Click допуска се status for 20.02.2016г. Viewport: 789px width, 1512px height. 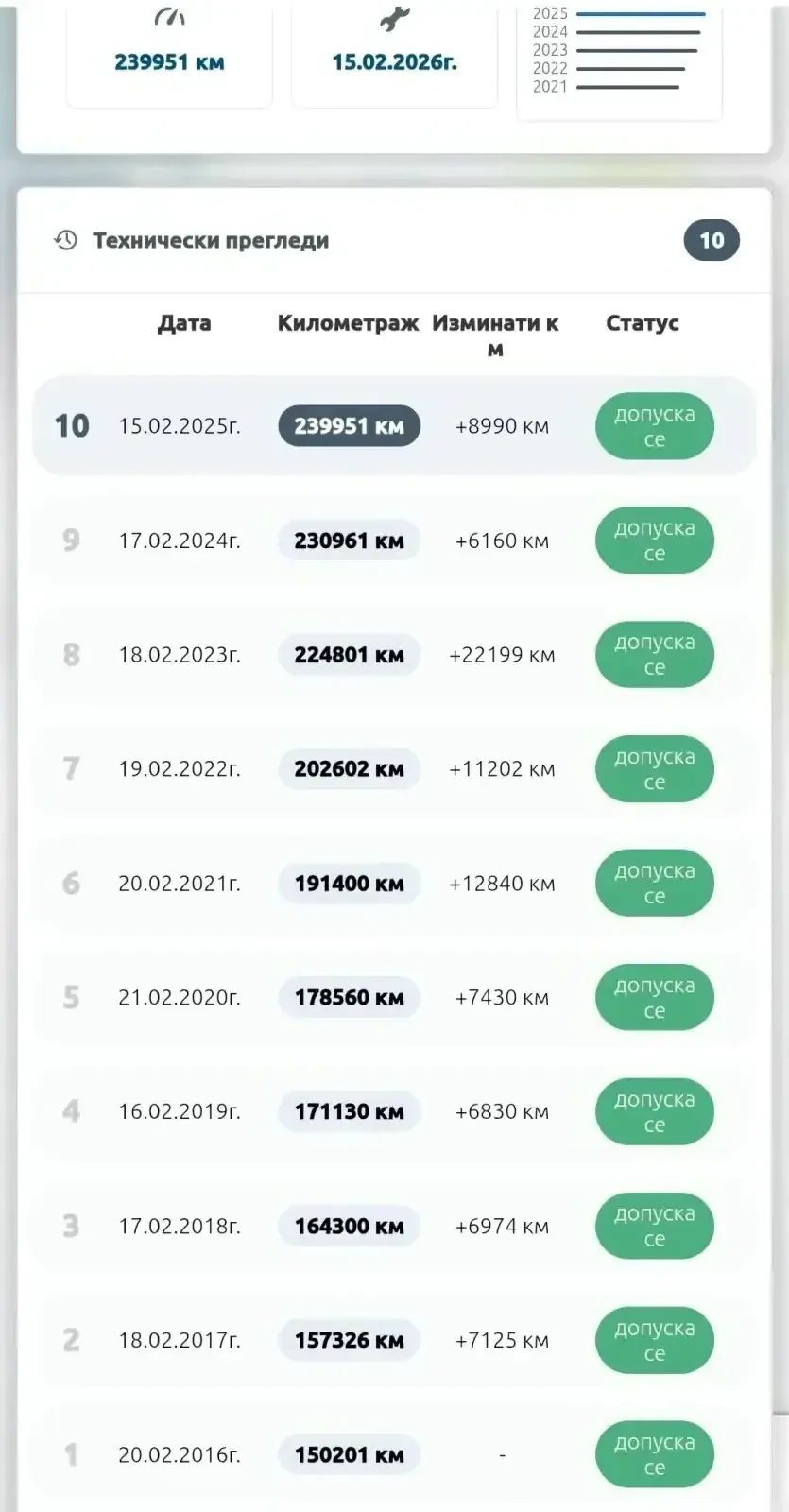[654, 1454]
